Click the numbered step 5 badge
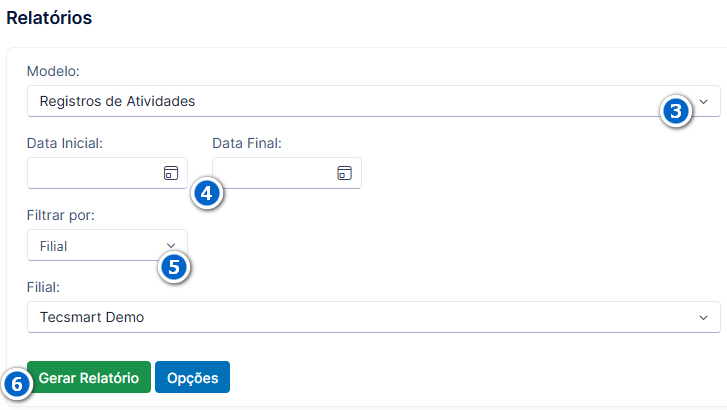 [x=174, y=267]
